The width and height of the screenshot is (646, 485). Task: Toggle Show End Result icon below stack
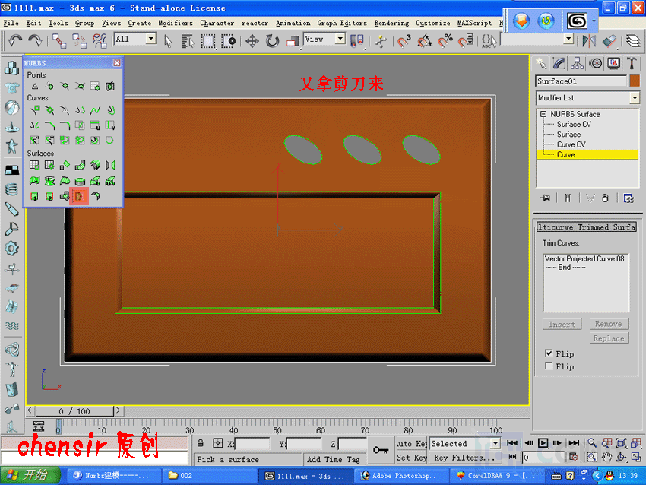[x=568, y=198]
